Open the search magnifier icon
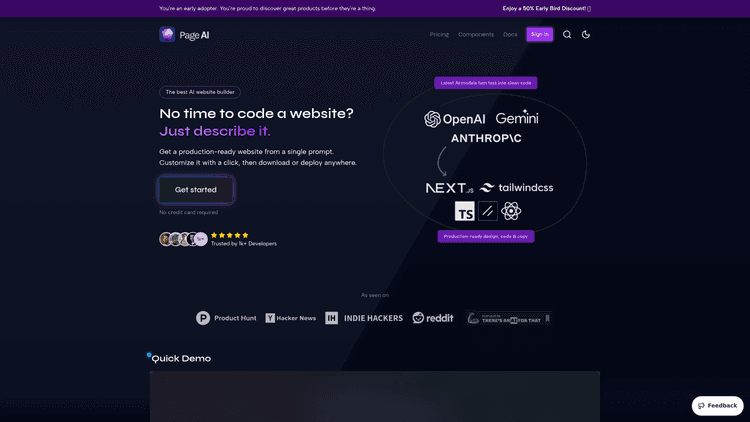This screenshot has width=750, height=422. (567, 34)
